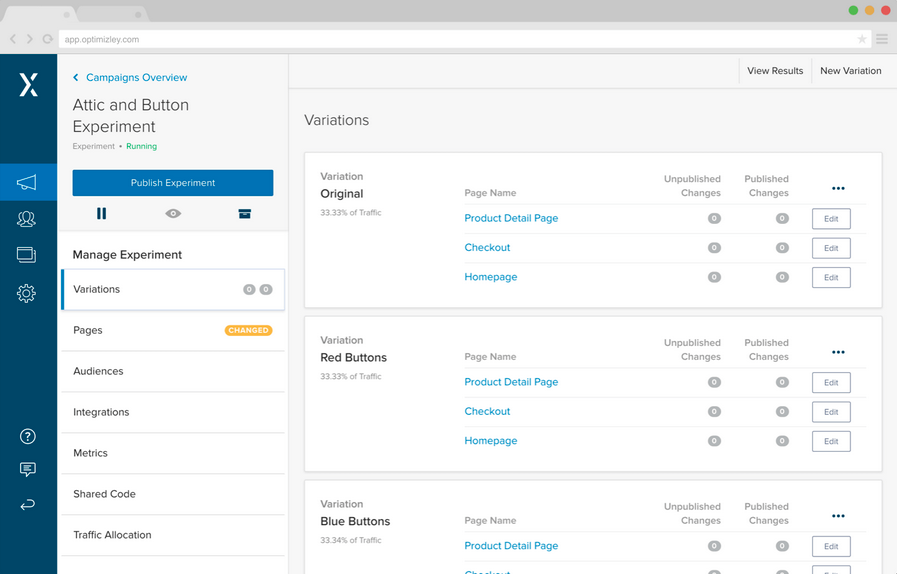
Task: Open the browser hamburger menu
Action: pyautogui.click(x=882, y=39)
